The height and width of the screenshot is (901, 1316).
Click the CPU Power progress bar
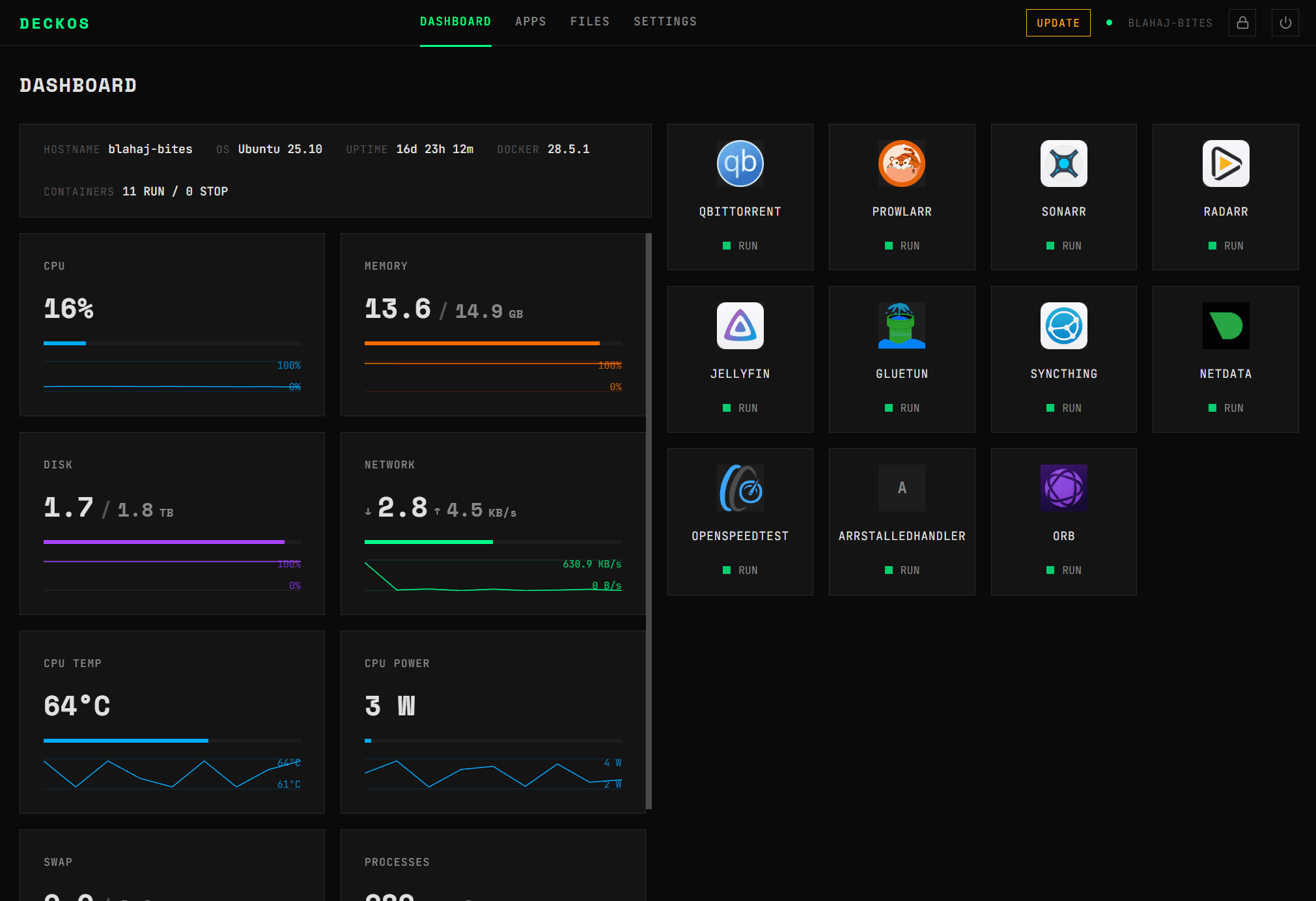[x=493, y=741]
